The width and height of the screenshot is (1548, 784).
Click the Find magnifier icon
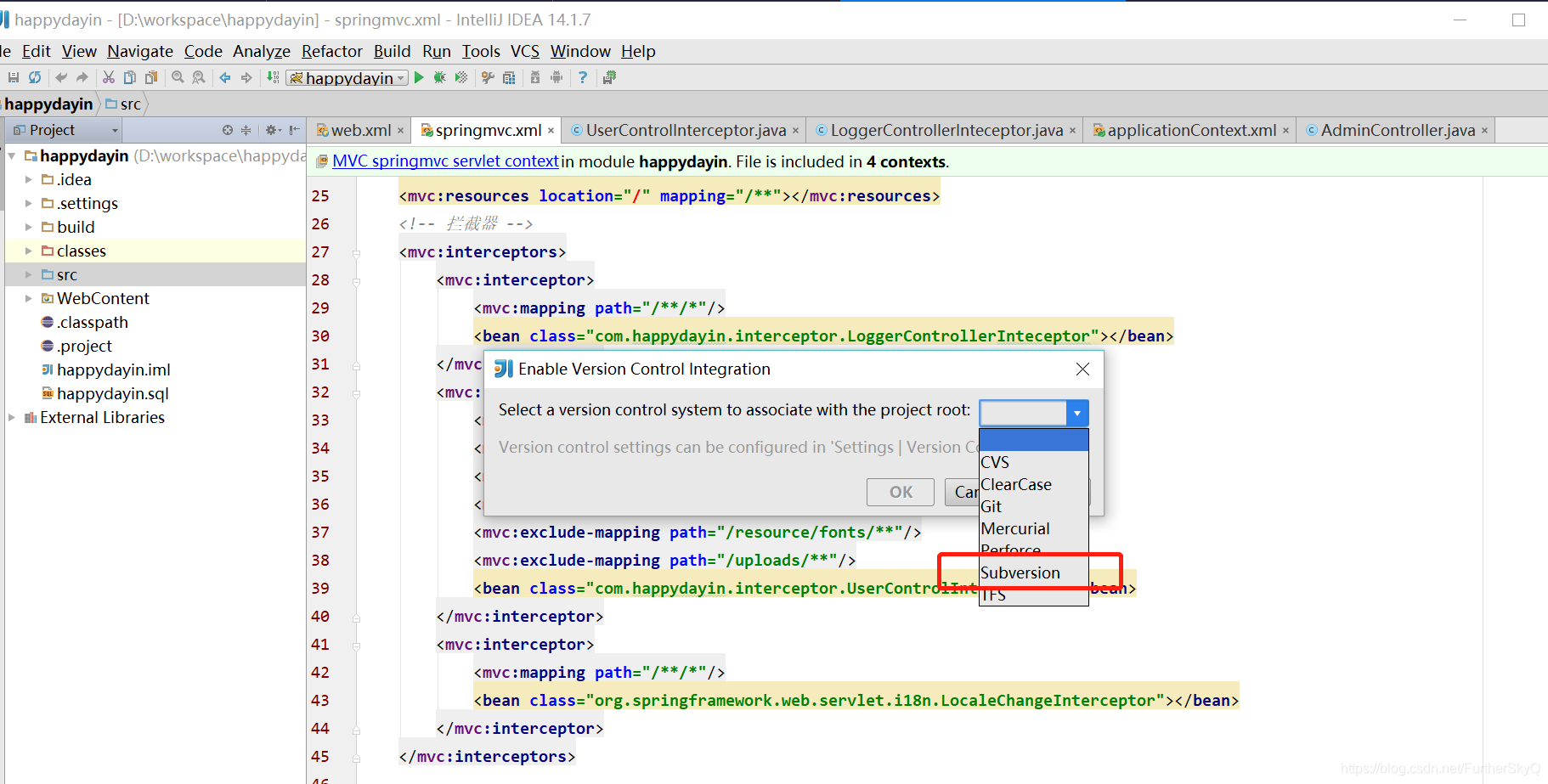[x=178, y=77]
